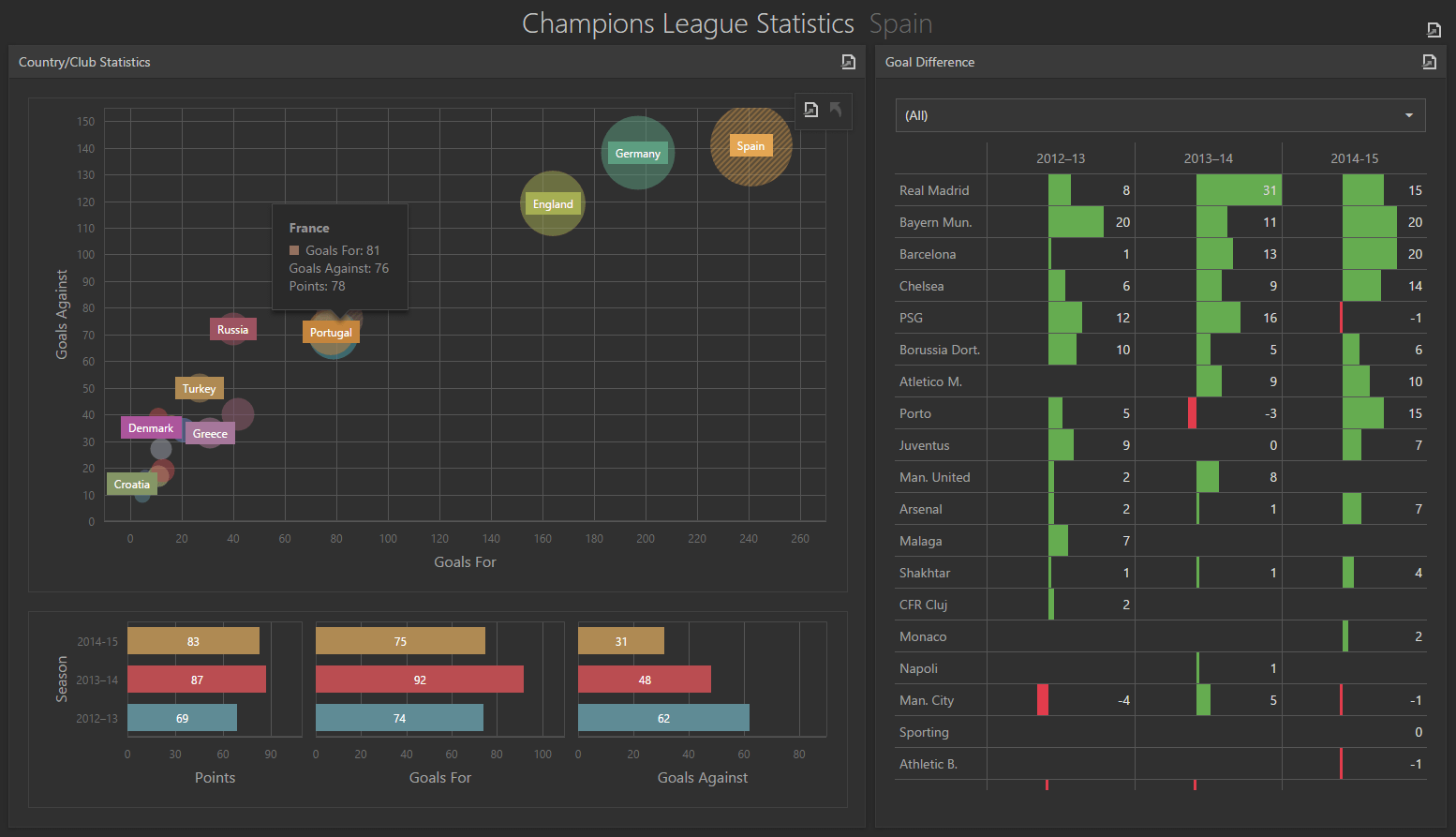This screenshot has height=837, width=1456.
Task: Click the 2012-13 Points bar showing 69
Action: (x=182, y=718)
